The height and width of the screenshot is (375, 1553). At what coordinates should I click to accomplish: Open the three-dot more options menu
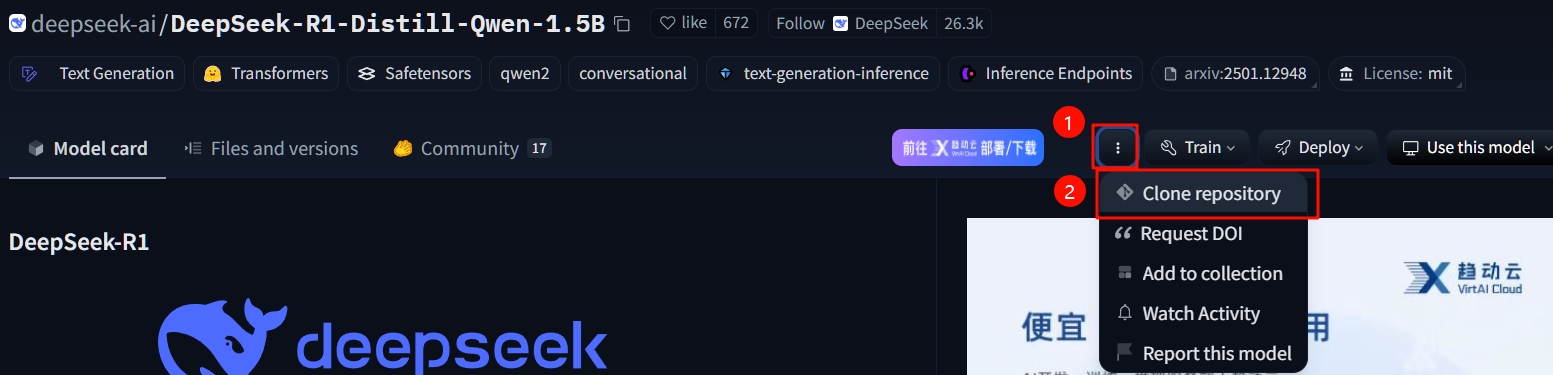point(1117,148)
